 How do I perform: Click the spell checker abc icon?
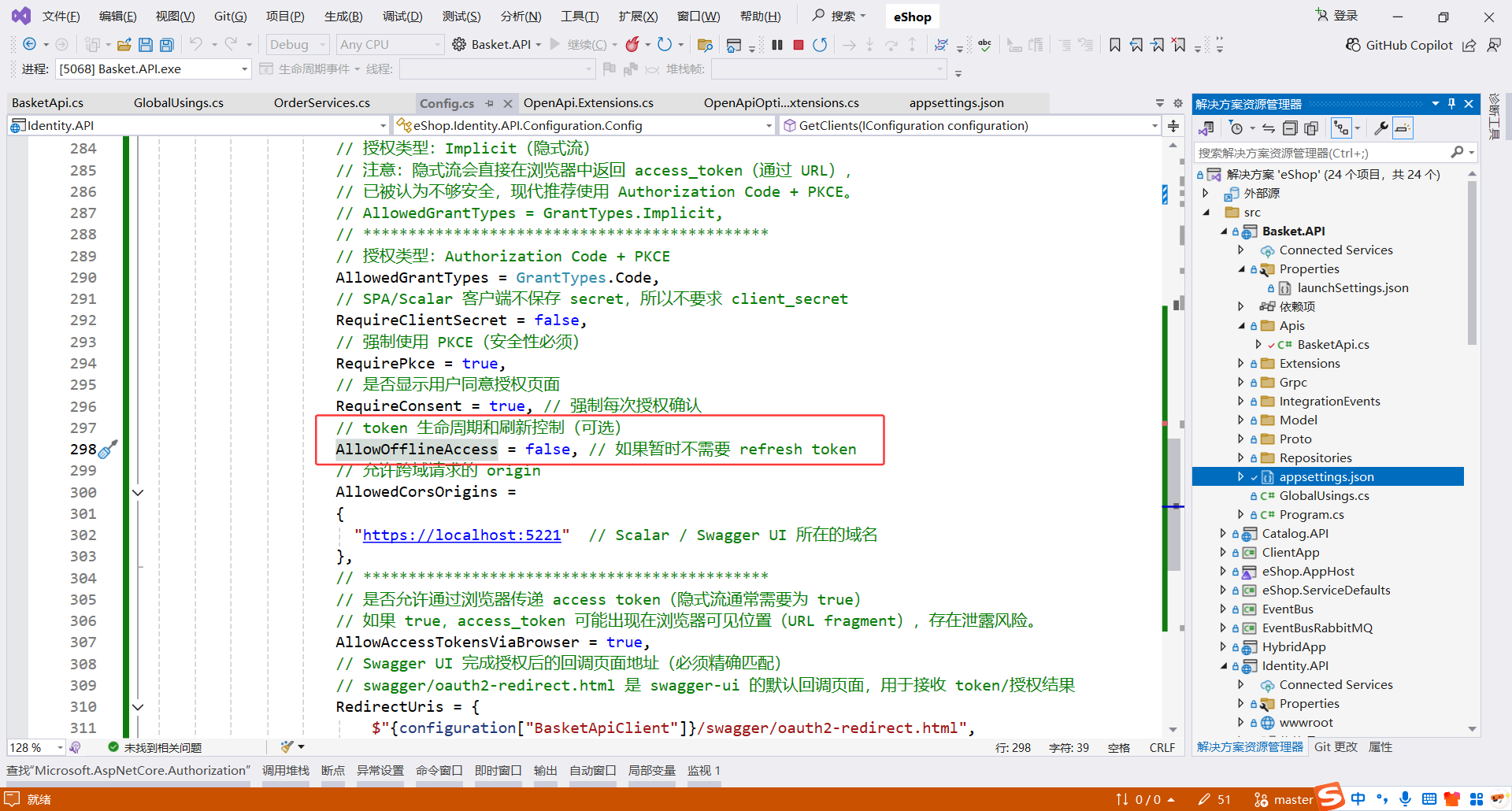(984, 45)
